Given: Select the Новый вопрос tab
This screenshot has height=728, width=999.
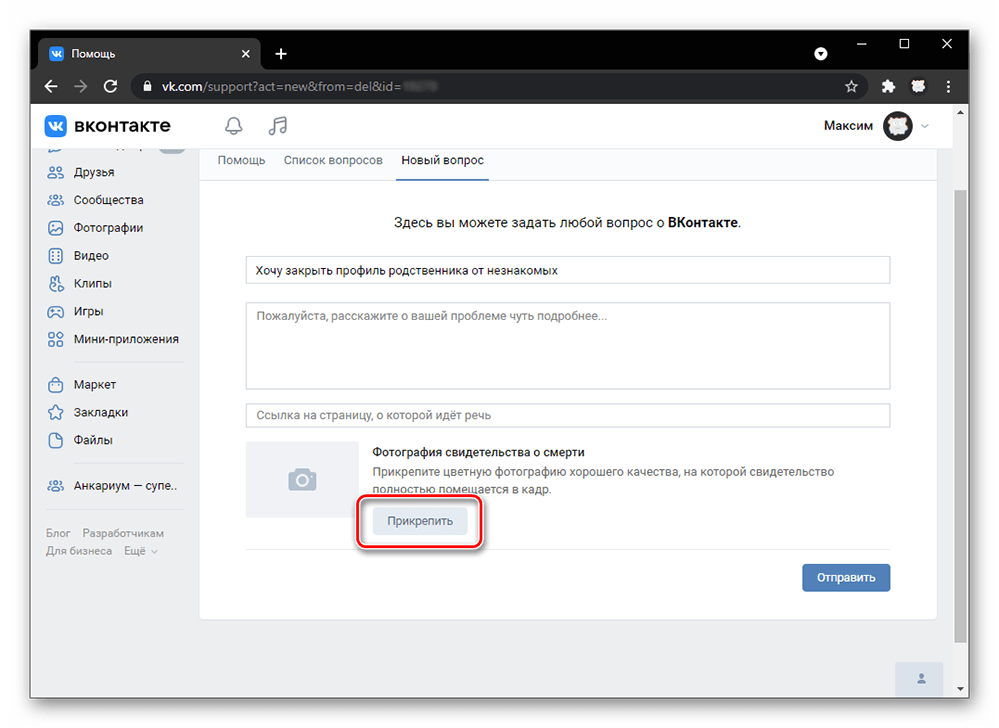Looking at the screenshot, I should coord(442,161).
